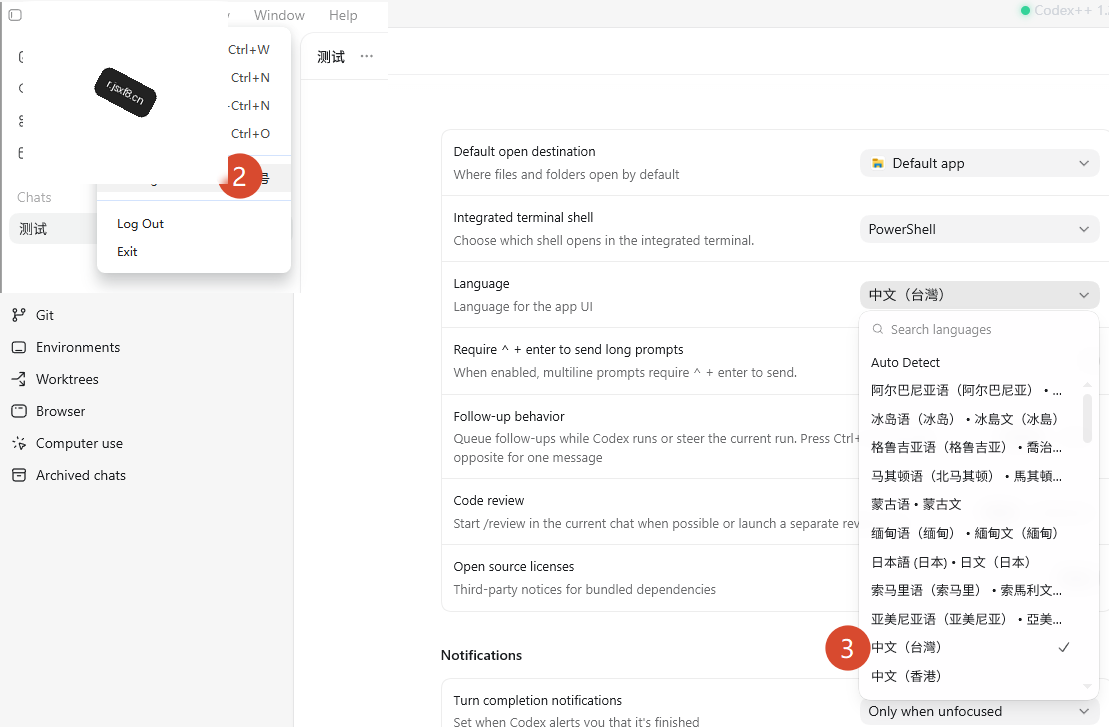Select the Ctrl+O menu entry
1109x727 pixels.
coord(250,134)
